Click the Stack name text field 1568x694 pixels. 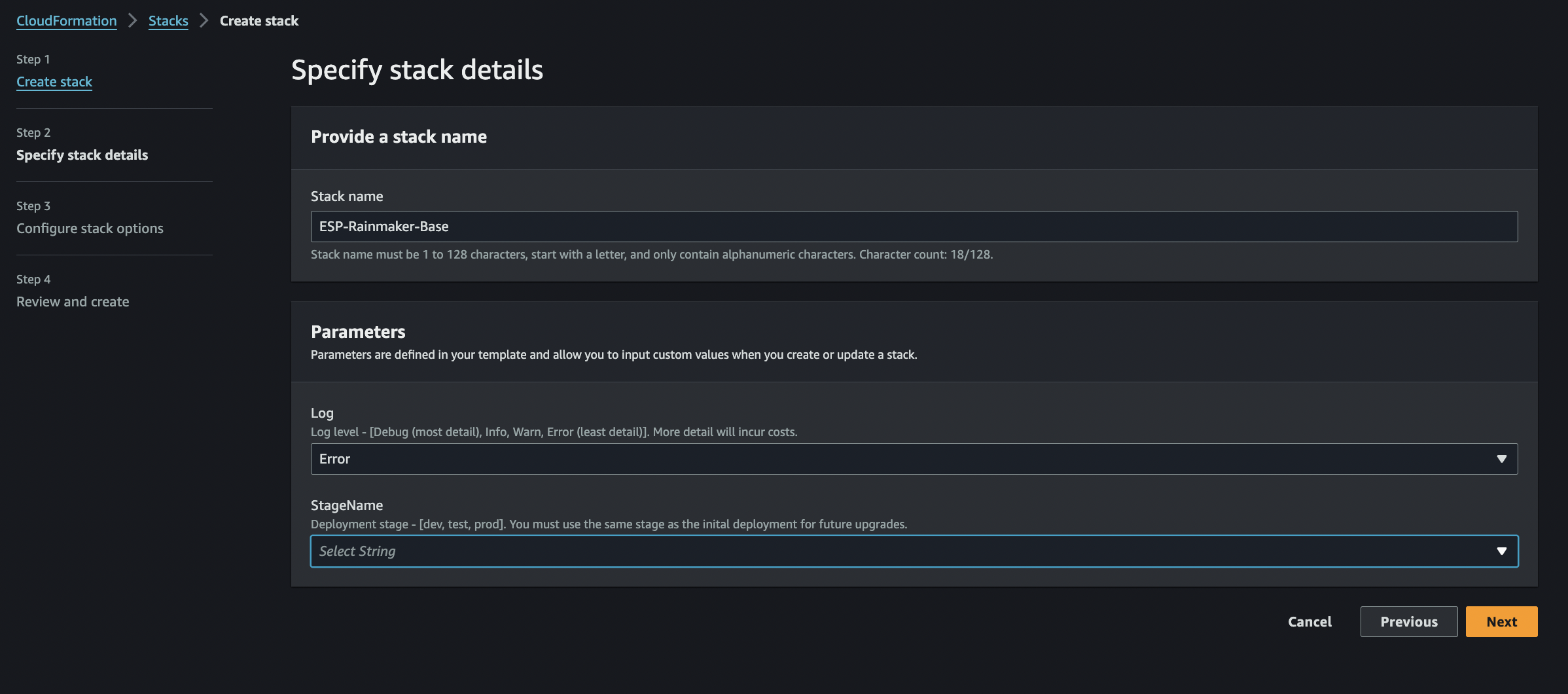click(914, 227)
